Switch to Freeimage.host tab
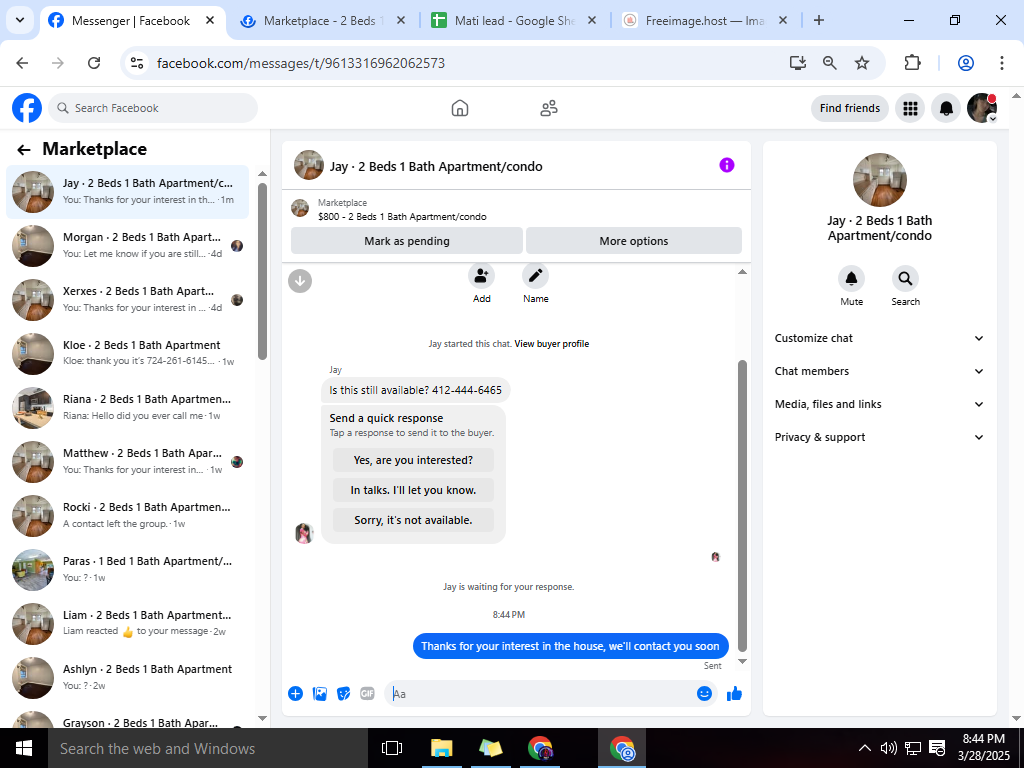This screenshot has height=768, width=1024. (x=705, y=21)
